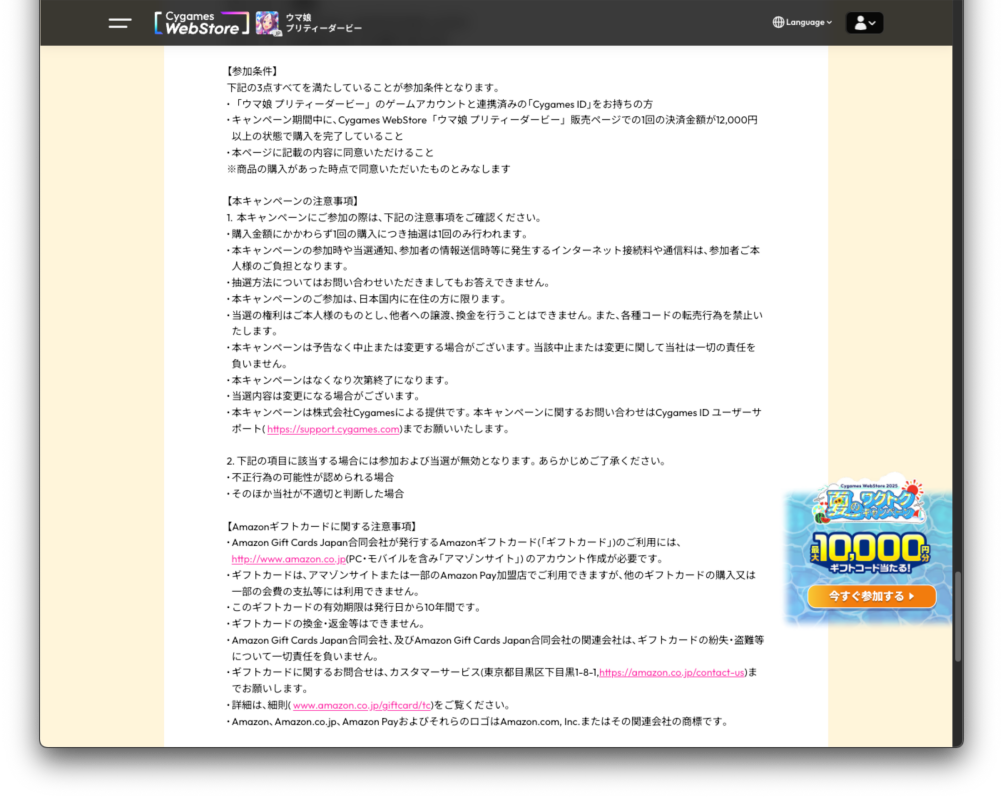Viewport: 1003px width, 800px height.
Task: Click the arrow on 今すぐ参加する button
Action: (911, 596)
